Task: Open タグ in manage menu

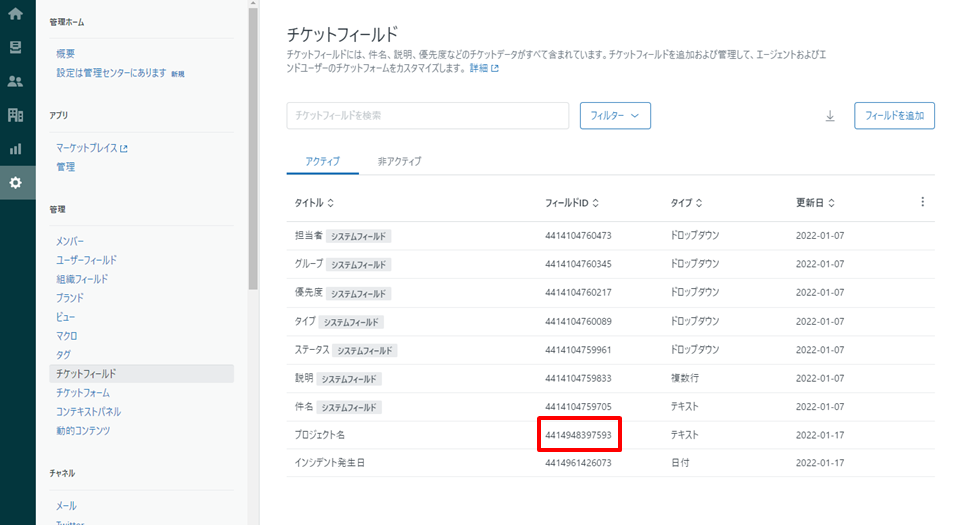Action: click(x=63, y=355)
